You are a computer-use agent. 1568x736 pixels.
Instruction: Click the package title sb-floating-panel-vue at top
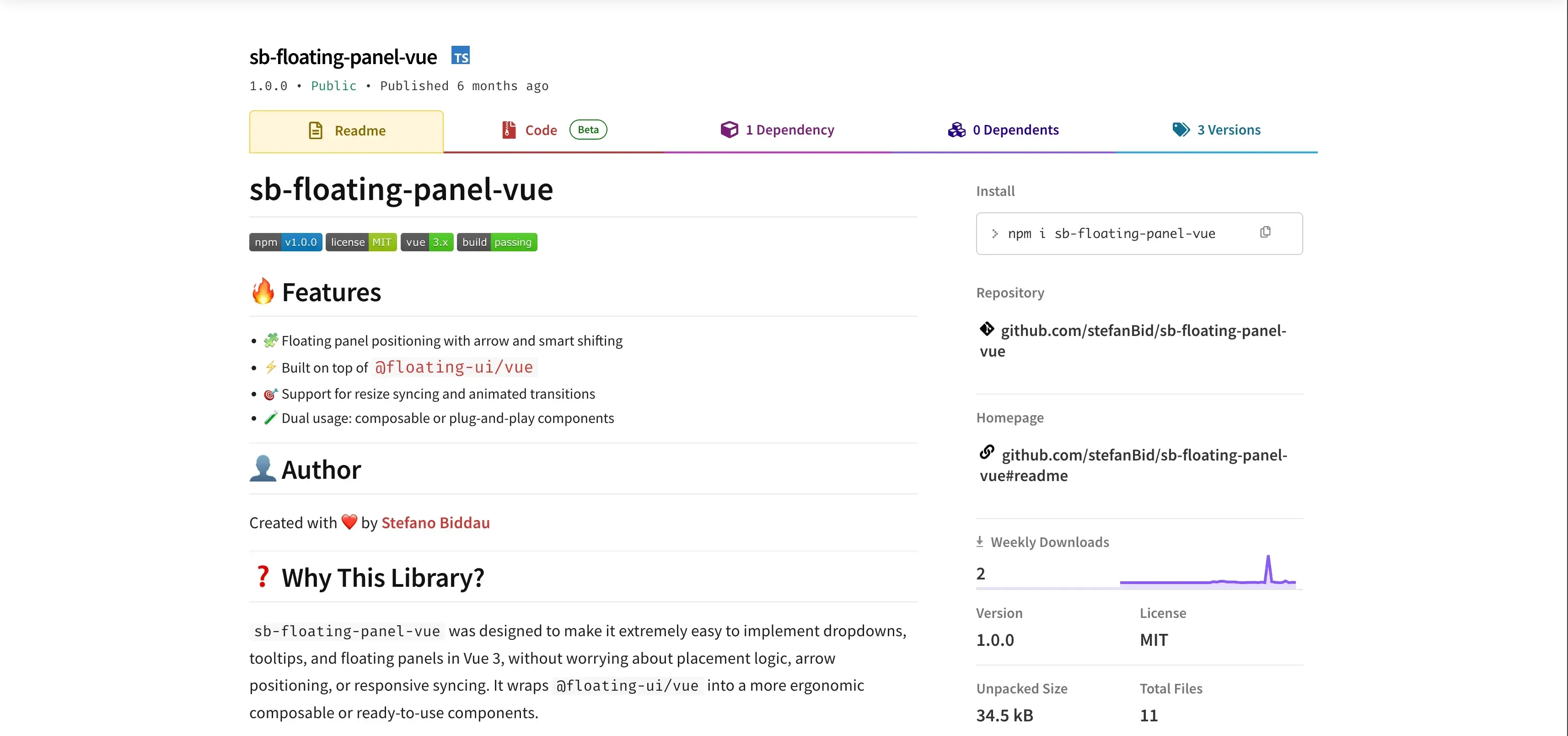click(344, 57)
